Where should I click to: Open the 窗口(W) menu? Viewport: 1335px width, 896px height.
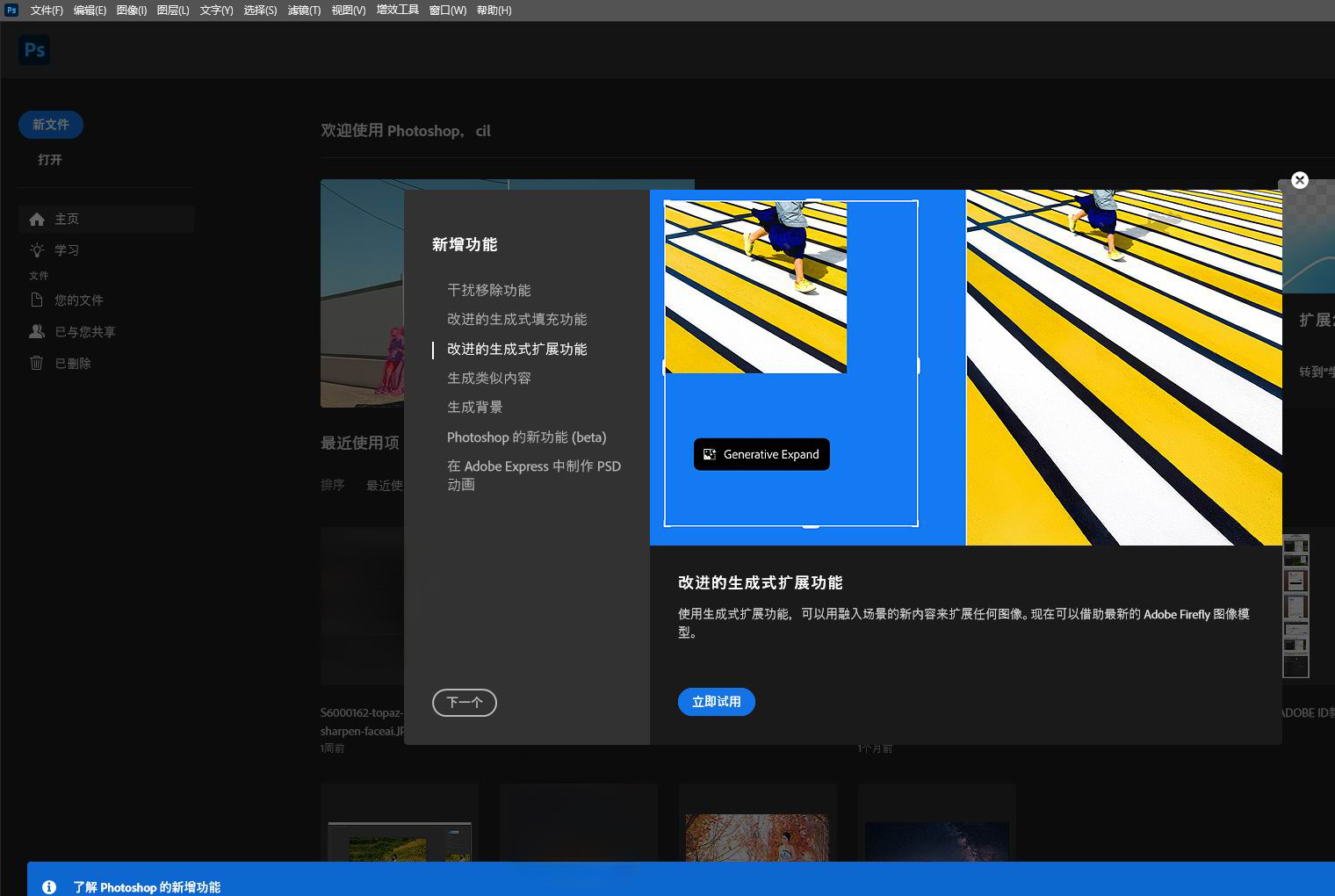click(448, 11)
